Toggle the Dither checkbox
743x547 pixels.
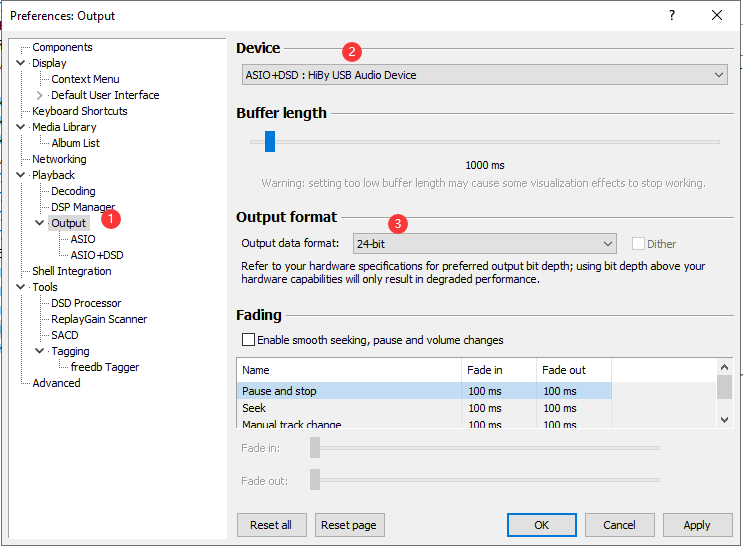tap(638, 243)
